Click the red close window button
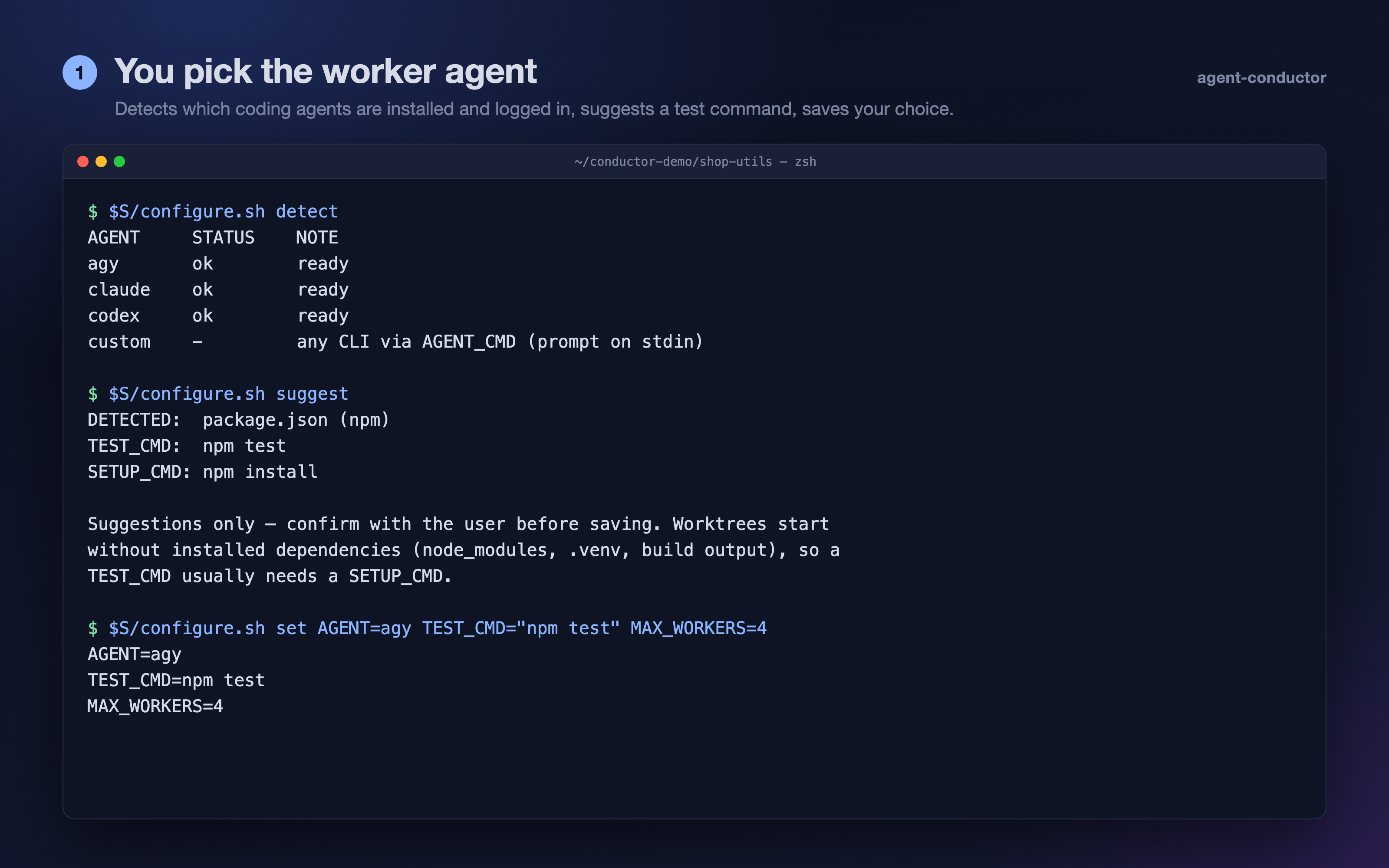Image resolution: width=1389 pixels, height=868 pixels. click(x=82, y=161)
